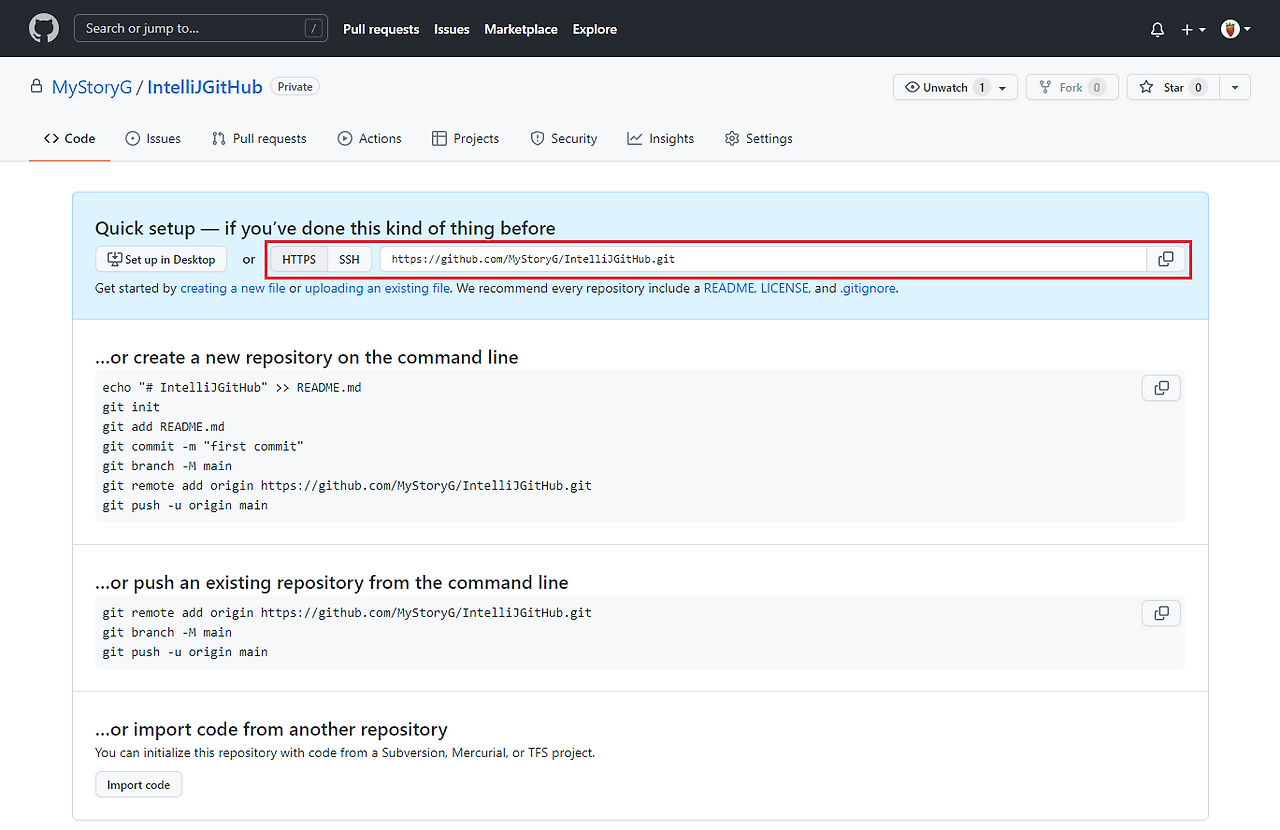Follow the creating a new file link
This screenshot has height=830, width=1280.
pos(233,288)
